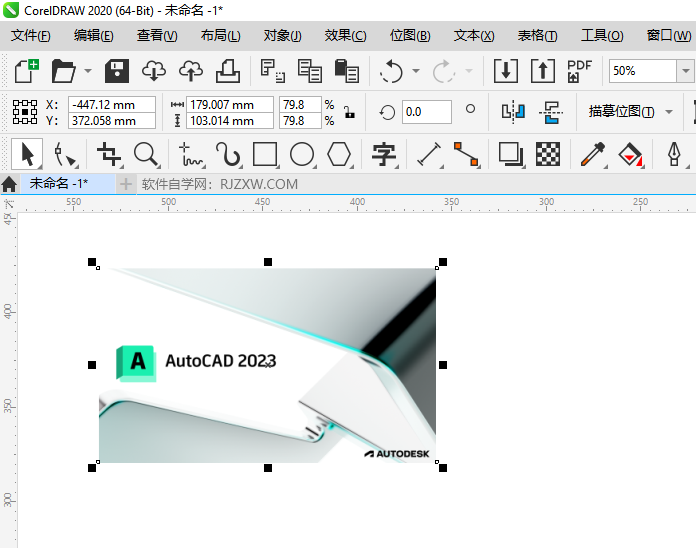696x548 pixels.
Task: Select the Crop tool
Action: point(109,154)
